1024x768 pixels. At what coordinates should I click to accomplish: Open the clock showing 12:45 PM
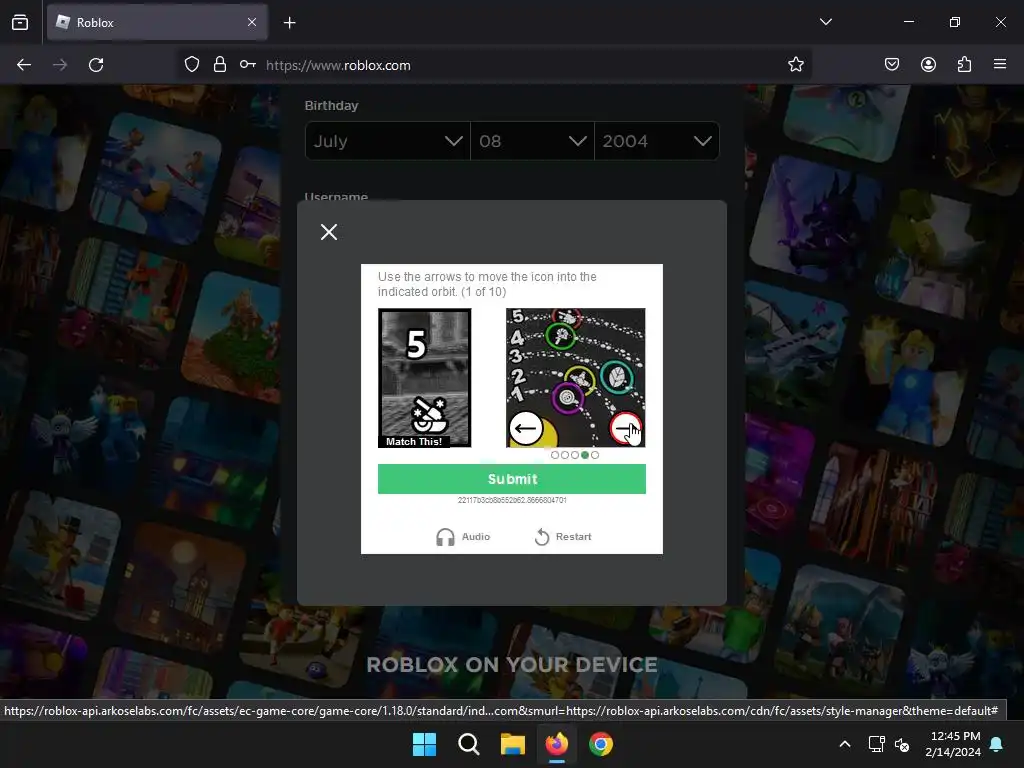(x=953, y=744)
